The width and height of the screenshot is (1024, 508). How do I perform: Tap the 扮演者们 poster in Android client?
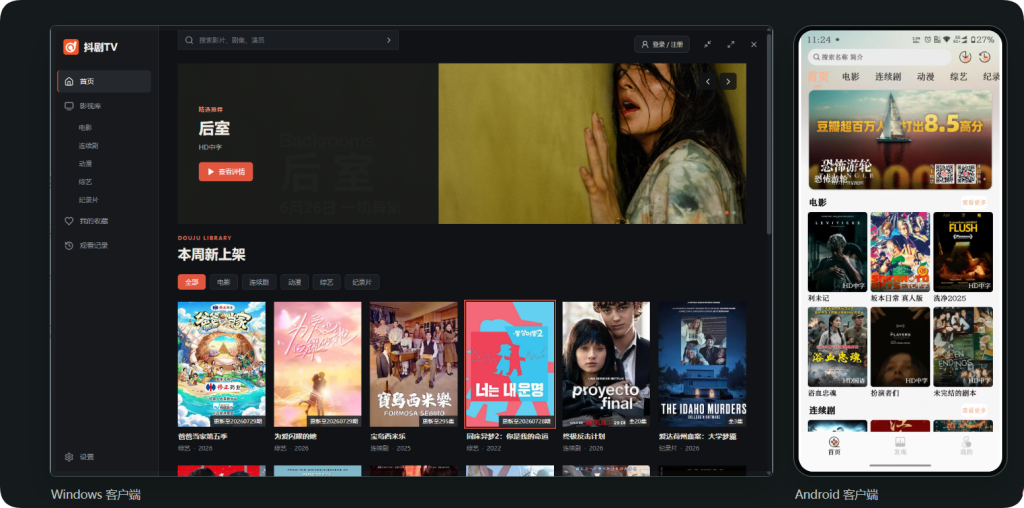click(900, 347)
